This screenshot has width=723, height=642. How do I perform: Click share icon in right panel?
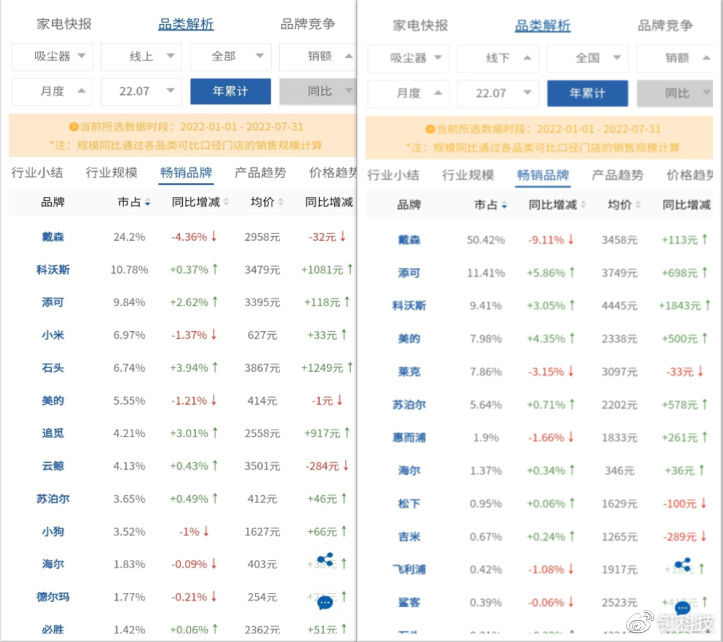[682, 565]
